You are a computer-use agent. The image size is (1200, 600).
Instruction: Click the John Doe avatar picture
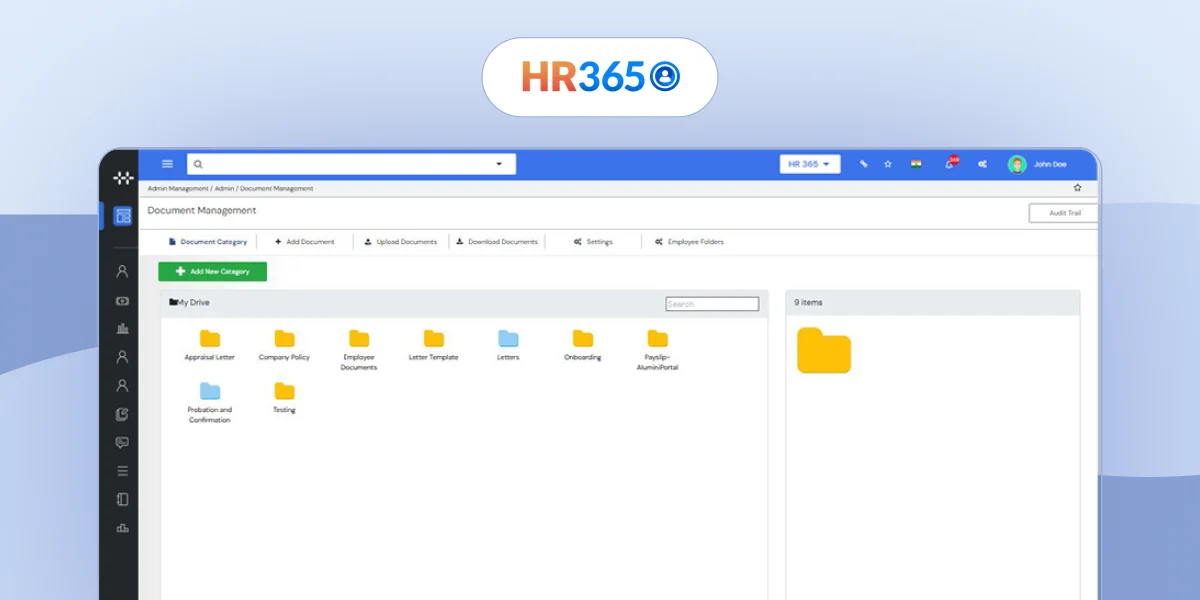pyautogui.click(x=1017, y=164)
